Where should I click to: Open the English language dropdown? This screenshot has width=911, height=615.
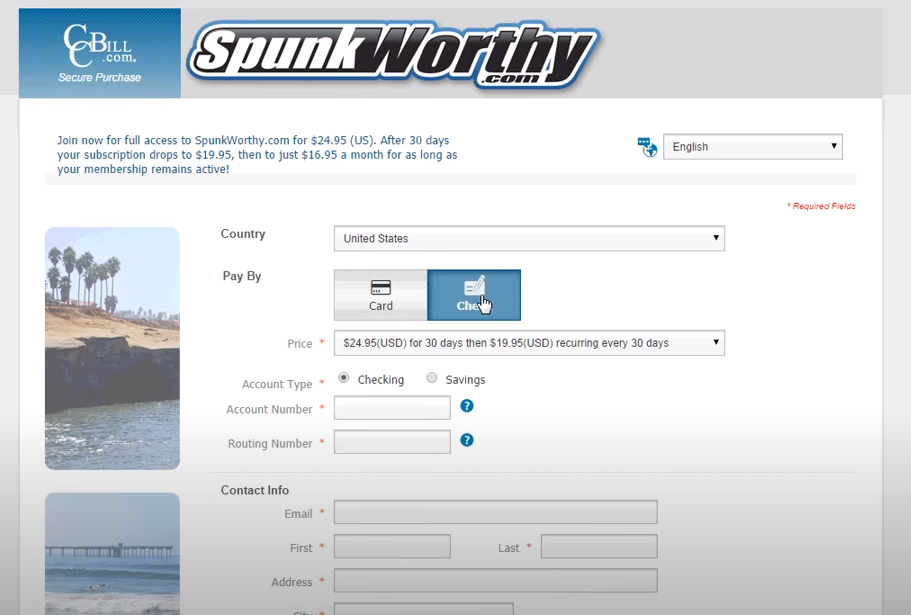point(753,146)
